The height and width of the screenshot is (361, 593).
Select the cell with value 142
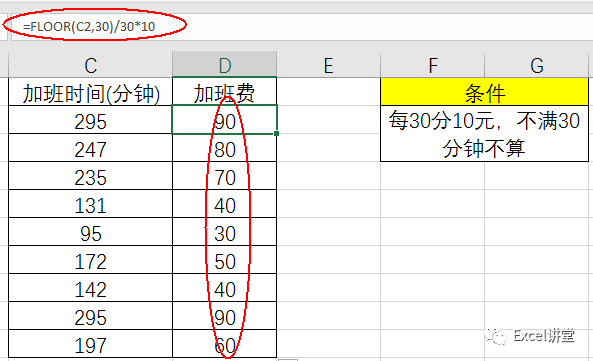pos(90,288)
